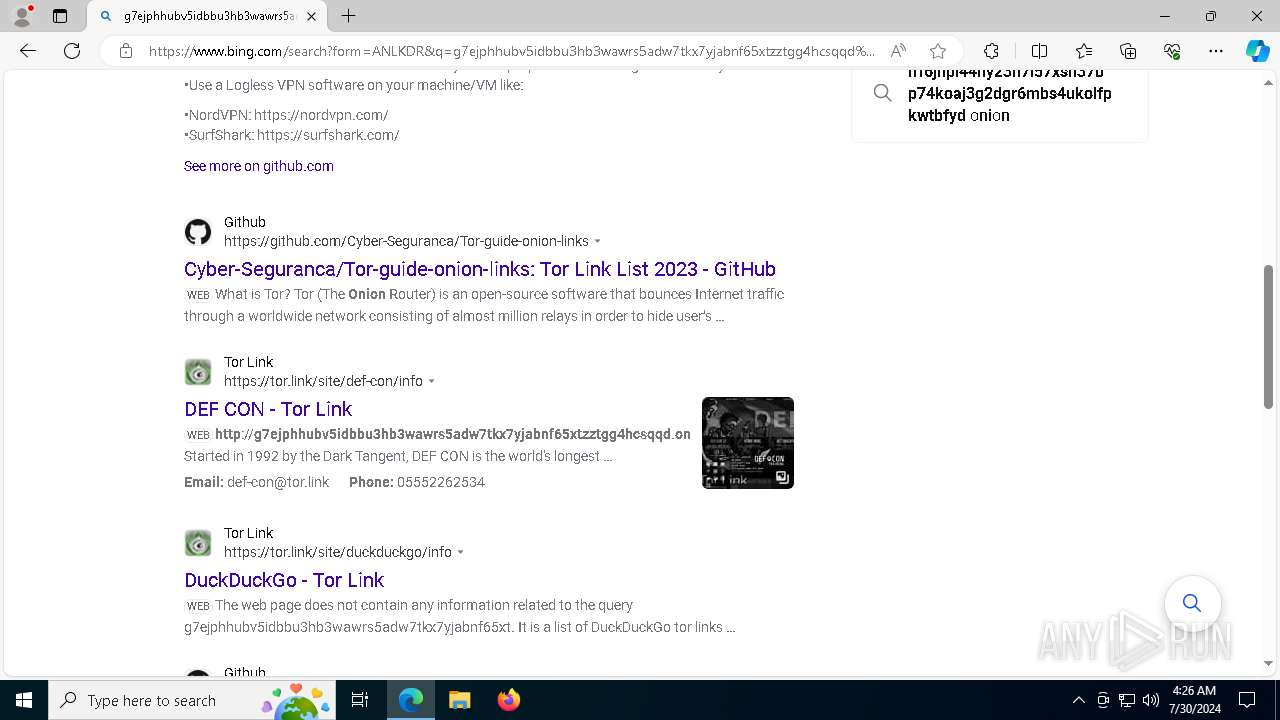Open Task View in the taskbar

tap(360, 700)
